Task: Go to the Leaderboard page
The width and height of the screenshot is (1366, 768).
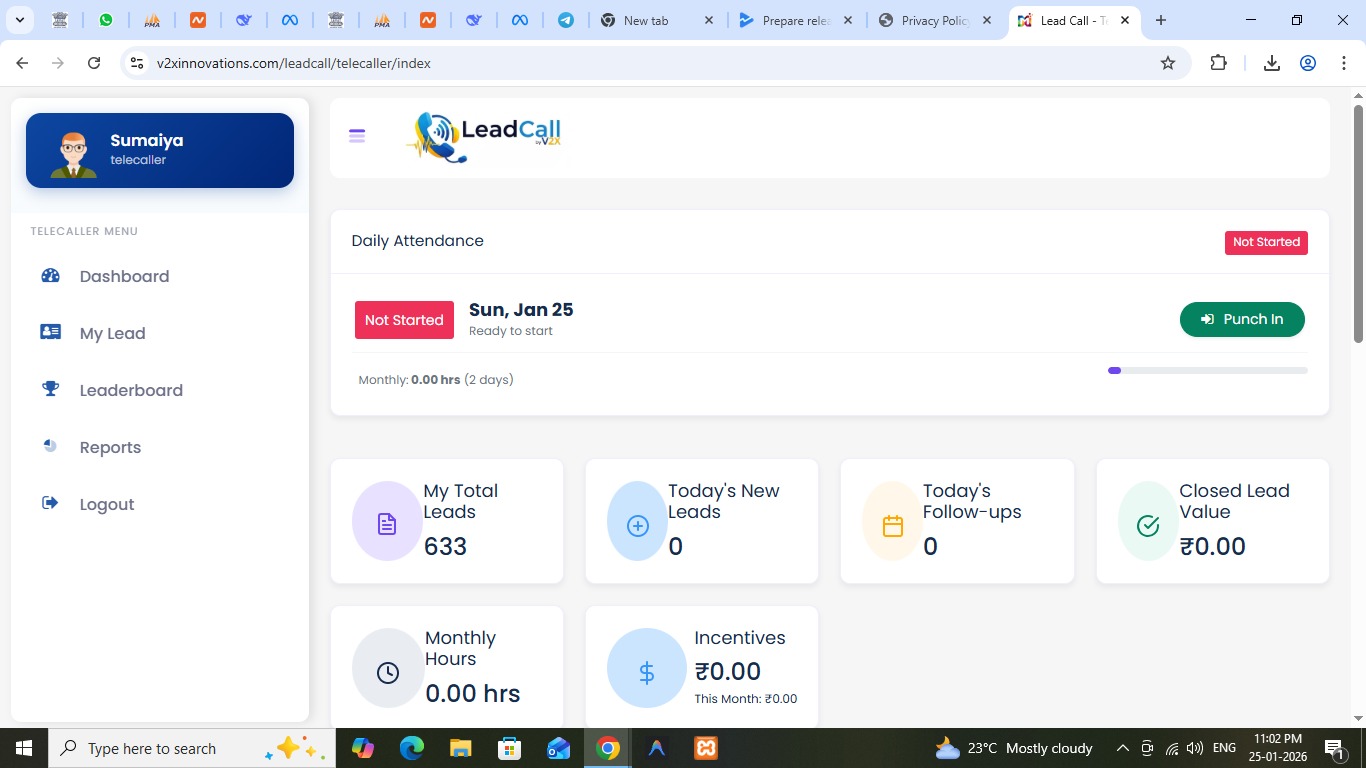Action: tap(131, 391)
